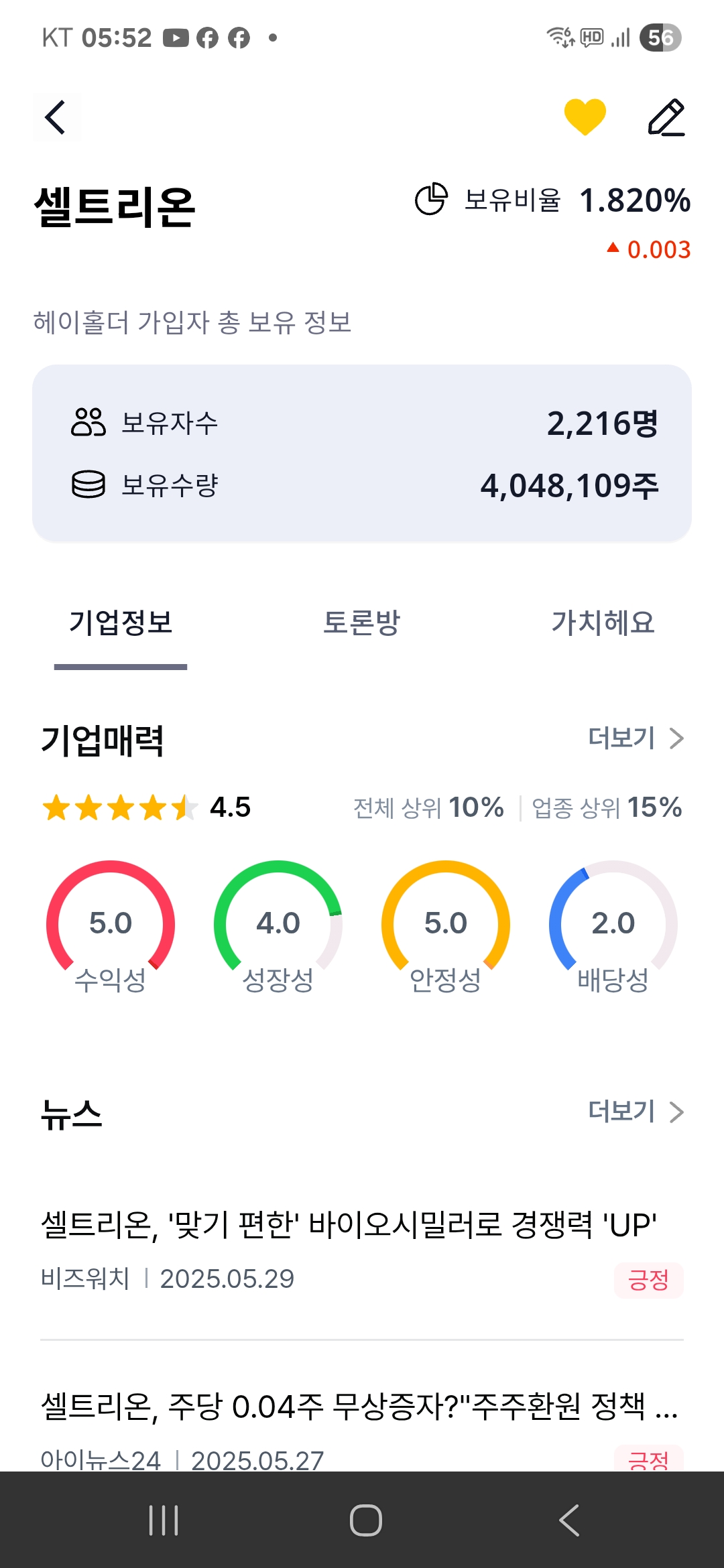Tap the 4.5 star rating
Viewport: 724px width, 1568px height.
pyautogui.click(x=146, y=807)
